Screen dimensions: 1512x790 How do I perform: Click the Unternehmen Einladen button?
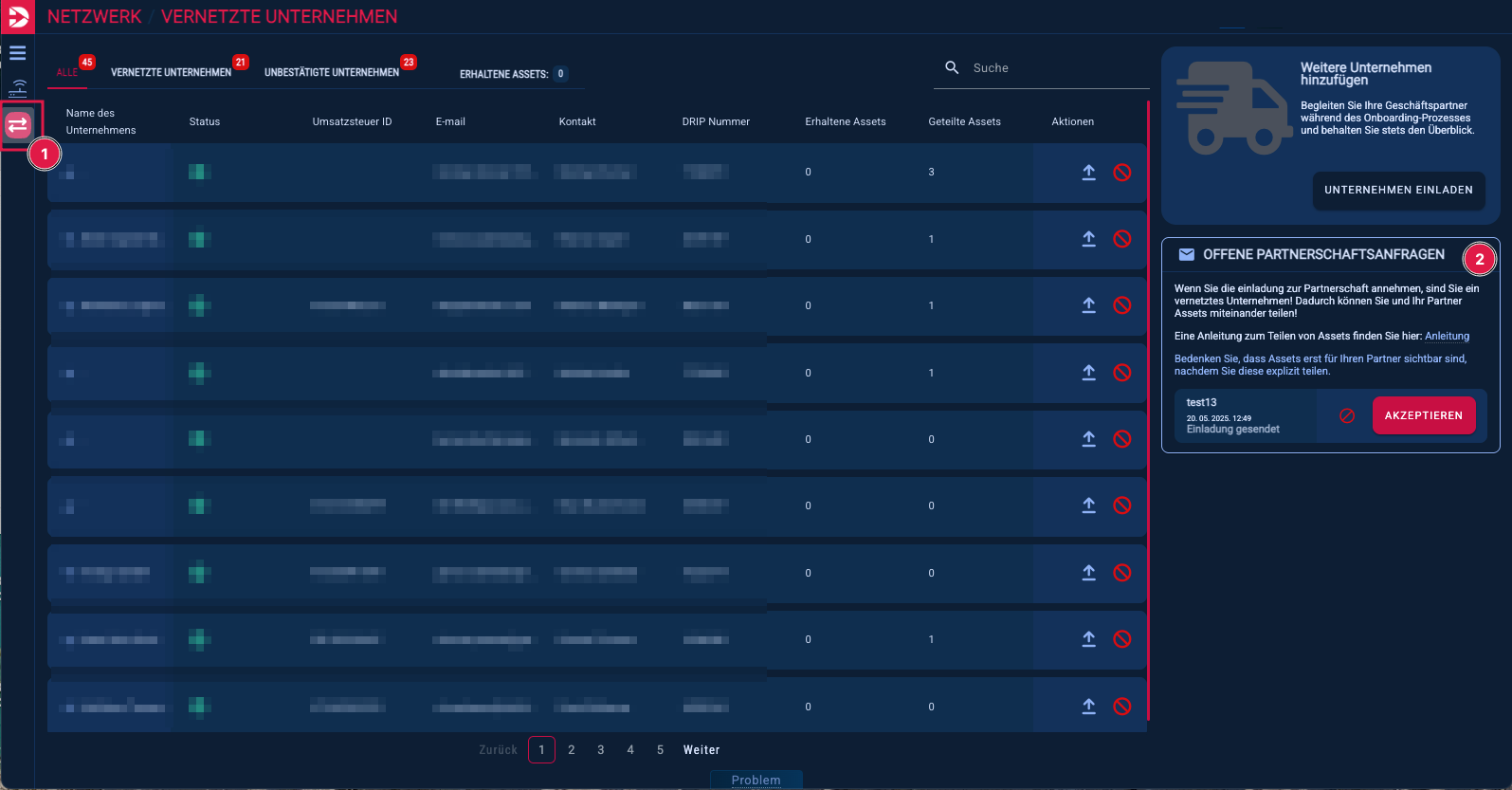pyautogui.click(x=1398, y=190)
